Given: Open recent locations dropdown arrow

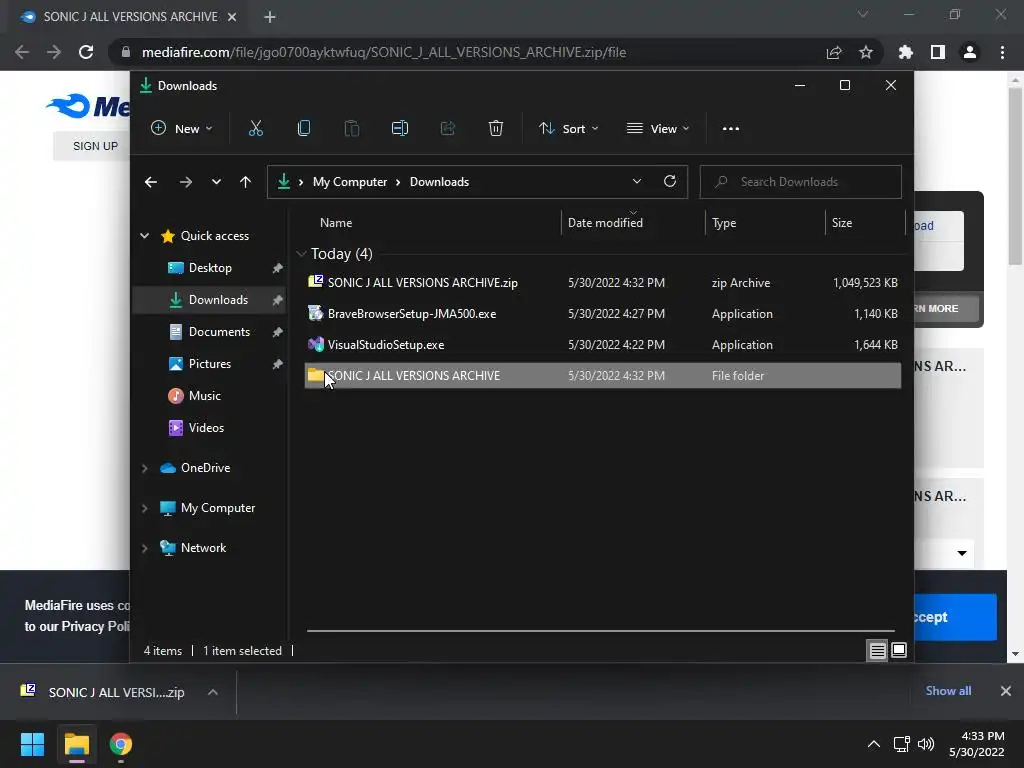Looking at the screenshot, I should (x=216, y=182).
